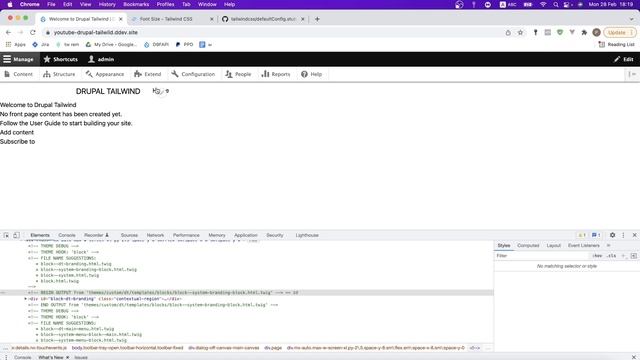This screenshot has height=360, width=640.
Task: Click the DevTools warnings count badge
Action: 582,235
